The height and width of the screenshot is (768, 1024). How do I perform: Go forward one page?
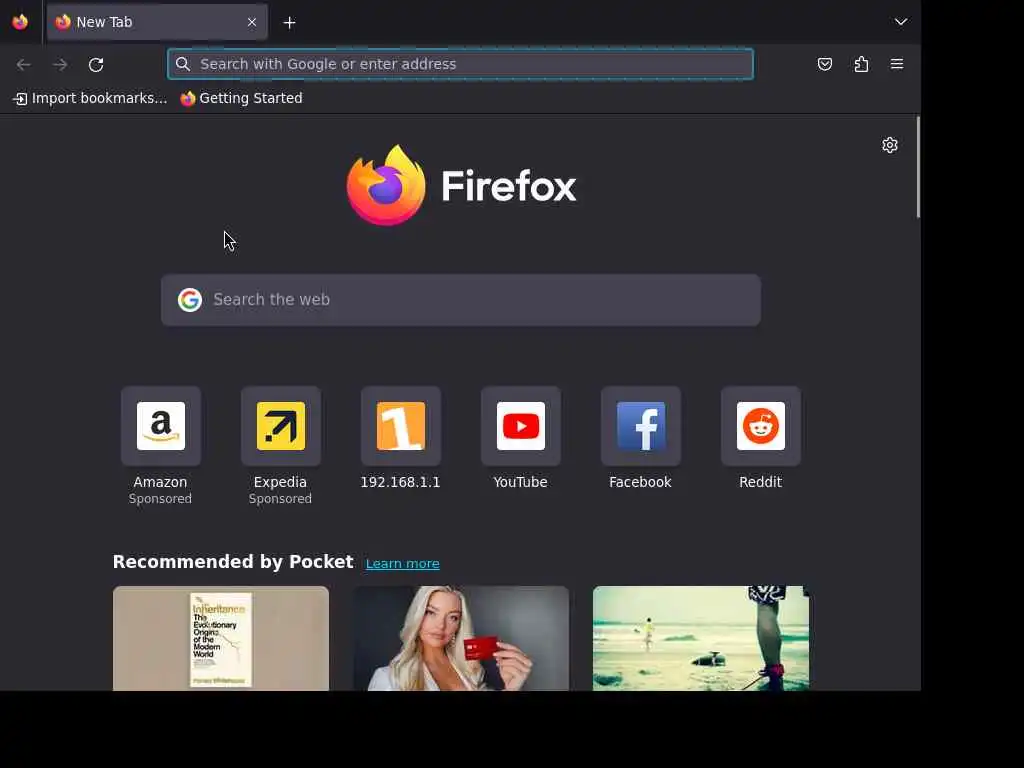(60, 64)
